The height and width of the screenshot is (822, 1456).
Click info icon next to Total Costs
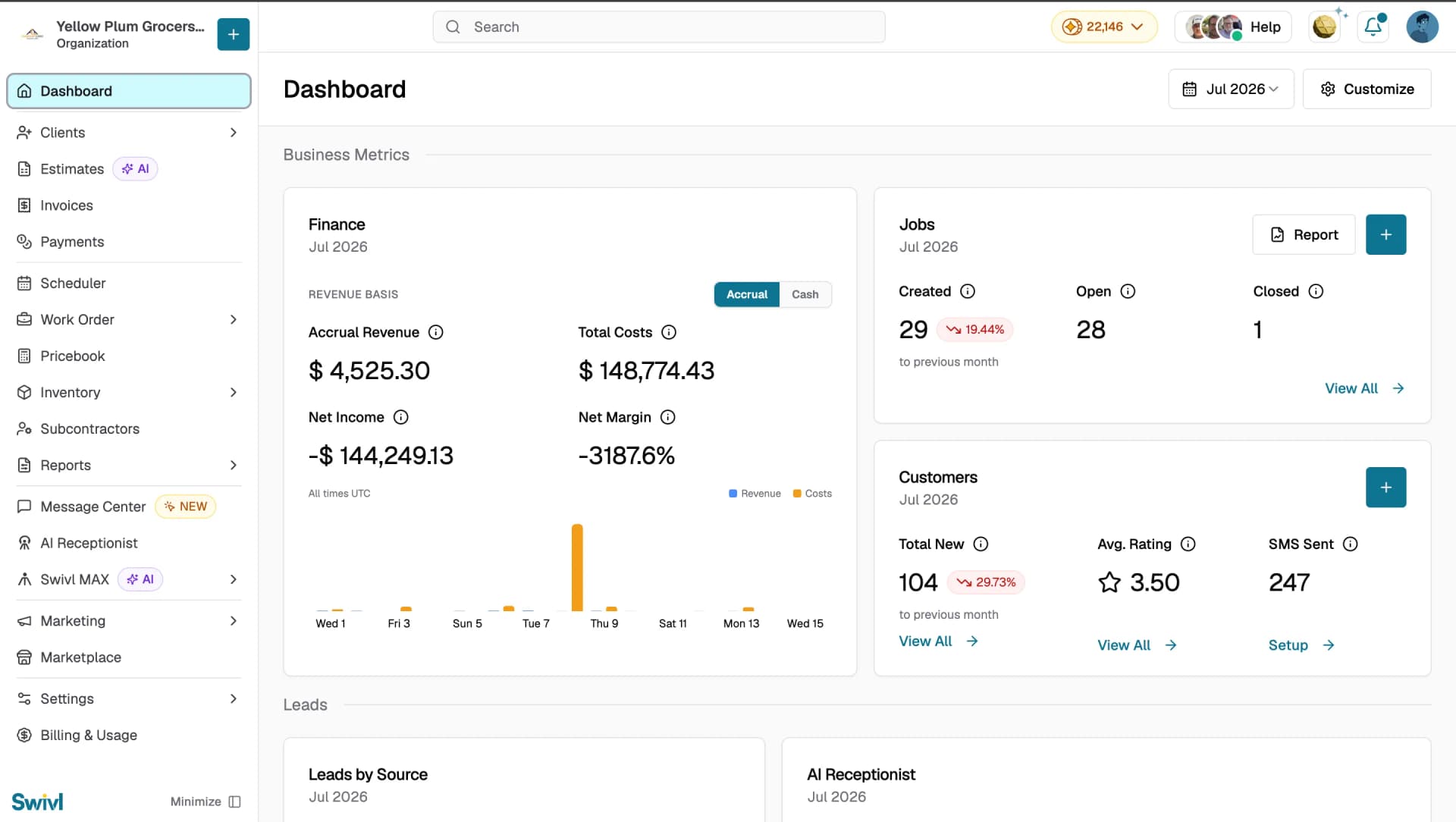(x=669, y=332)
